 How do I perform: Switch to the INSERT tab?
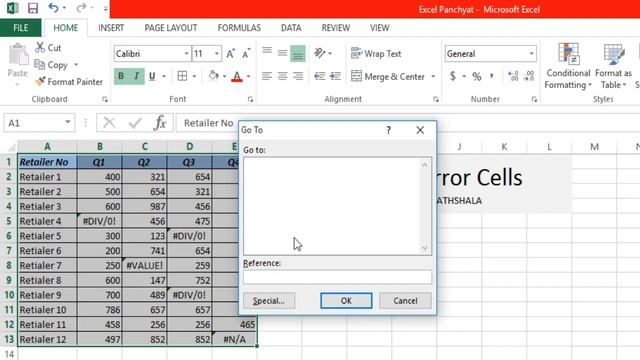(x=111, y=28)
